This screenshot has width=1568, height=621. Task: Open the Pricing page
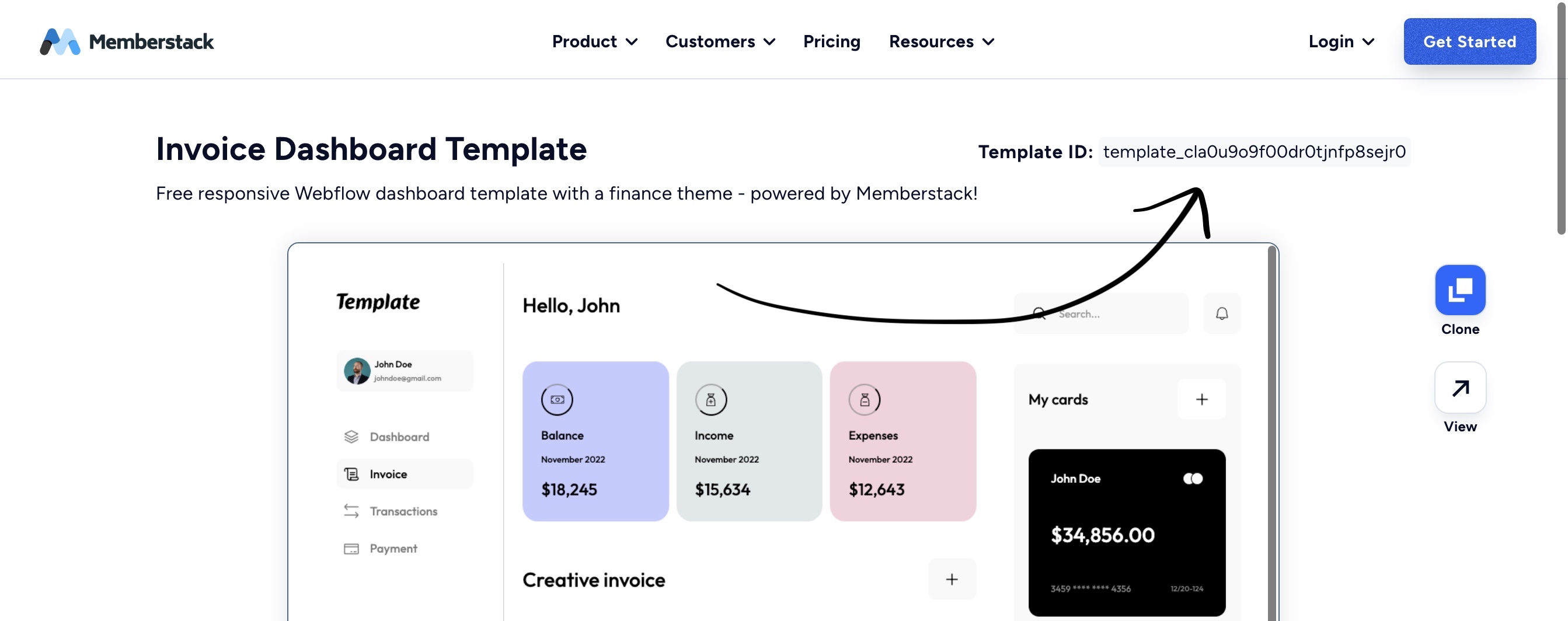pyautogui.click(x=831, y=41)
